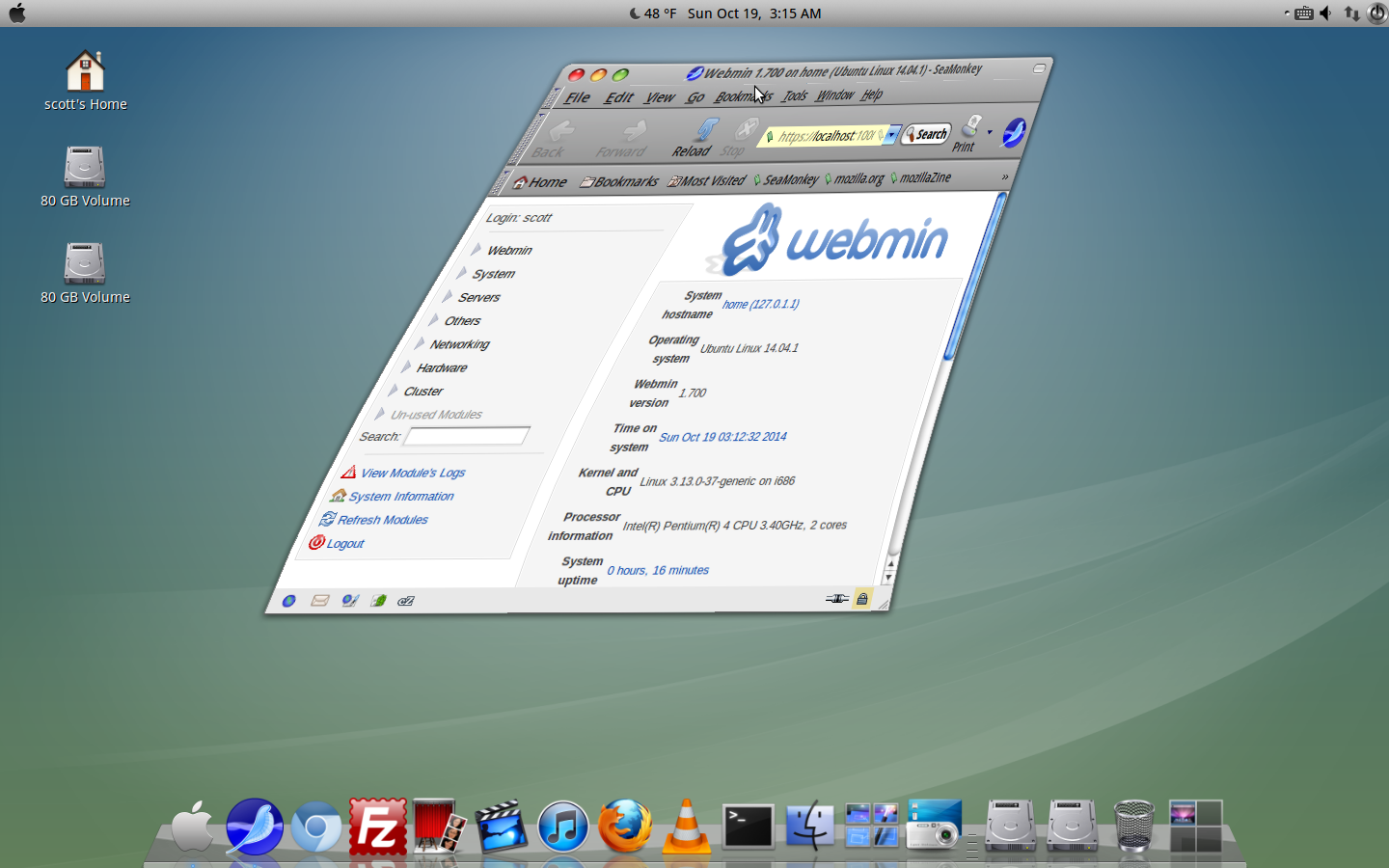The image size is (1389, 868).
Task: Open the red curtain photo app in dock
Action: 440,827
